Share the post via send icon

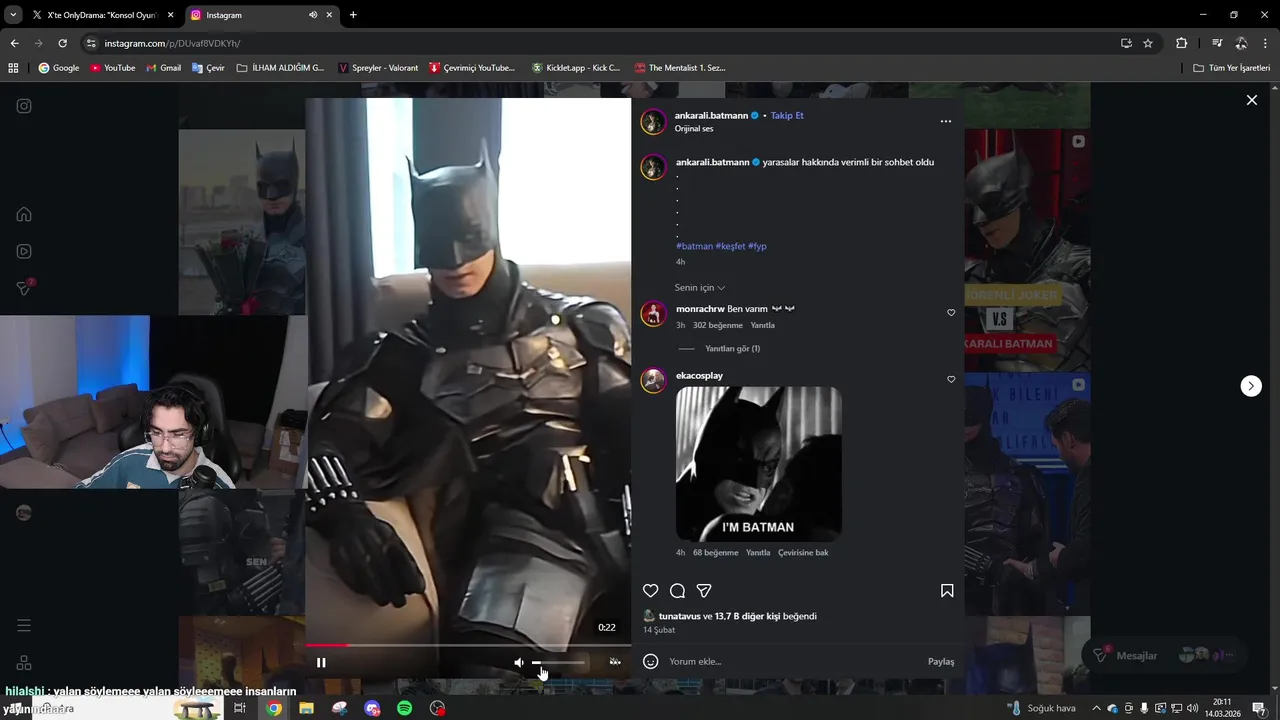[704, 591]
